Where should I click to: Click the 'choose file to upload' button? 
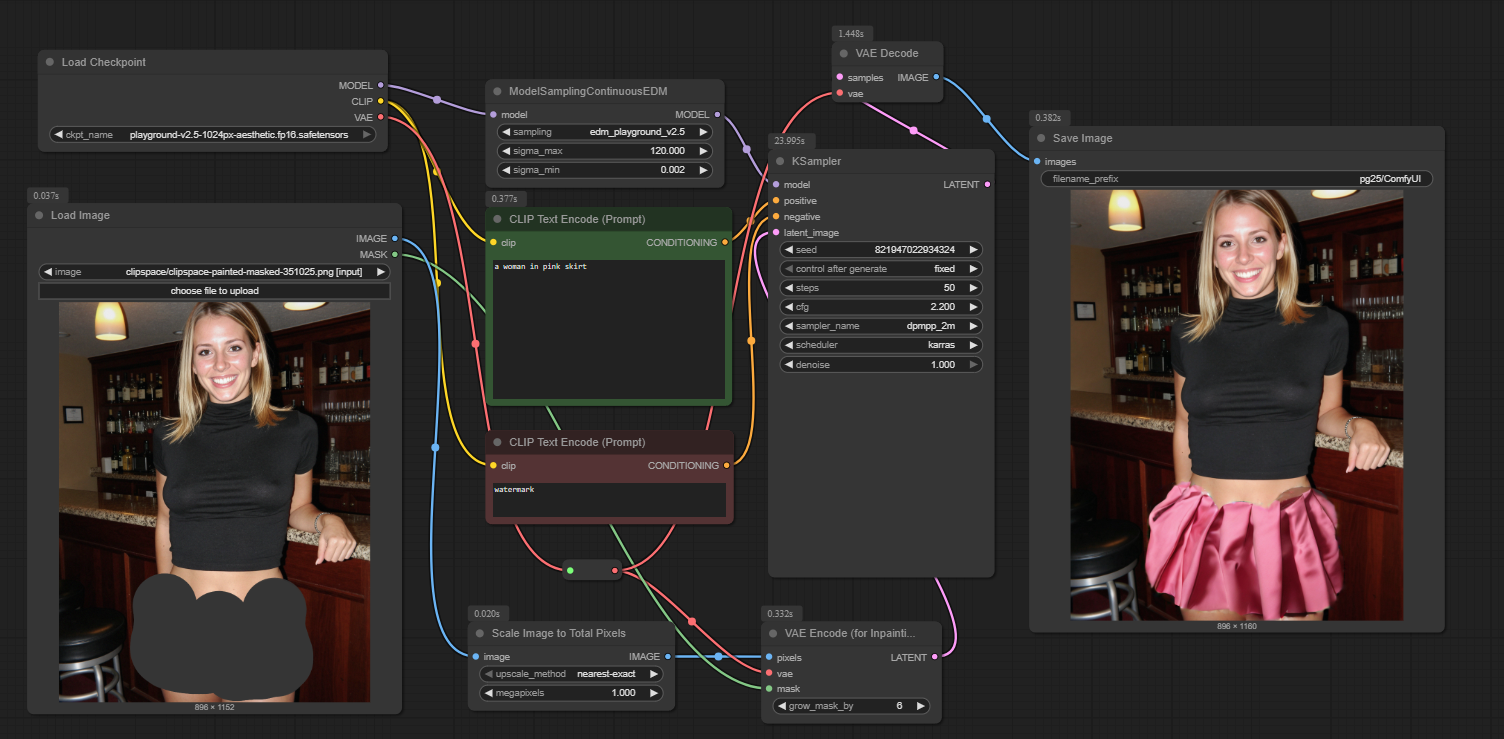pyautogui.click(x=214, y=291)
